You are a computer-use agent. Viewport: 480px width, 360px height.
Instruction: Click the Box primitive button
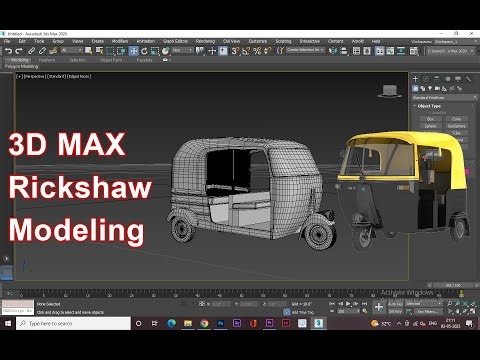pyautogui.click(x=430, y=119)
